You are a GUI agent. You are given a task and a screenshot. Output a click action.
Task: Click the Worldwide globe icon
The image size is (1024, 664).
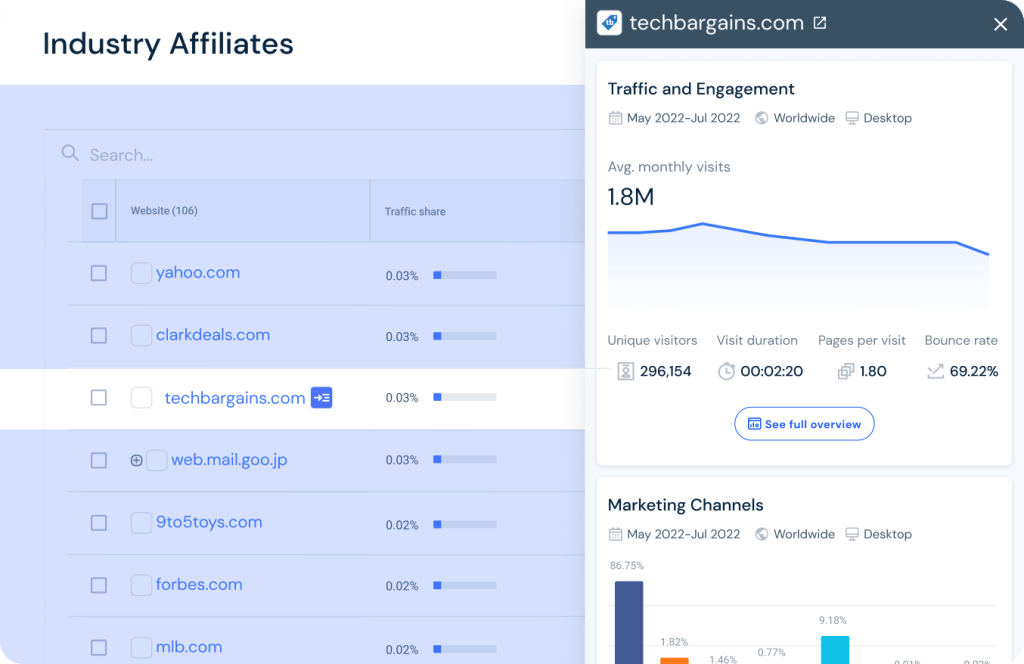coord(761,117)
